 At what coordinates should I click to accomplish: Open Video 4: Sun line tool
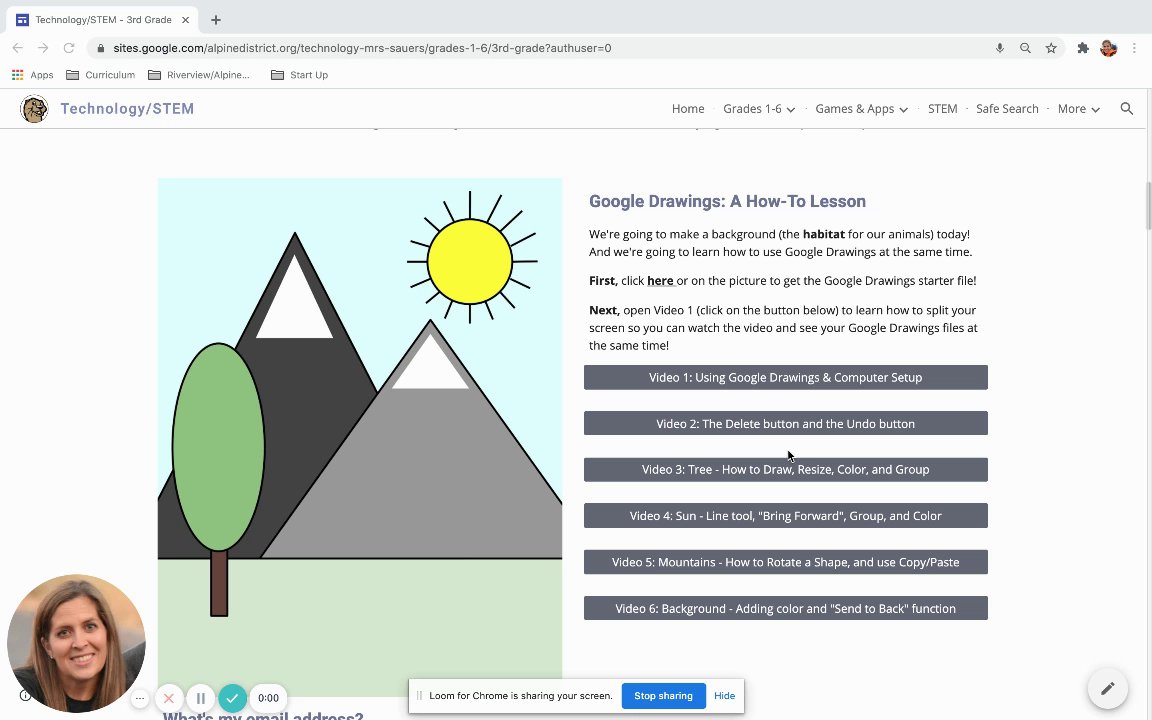click(785, 516)
